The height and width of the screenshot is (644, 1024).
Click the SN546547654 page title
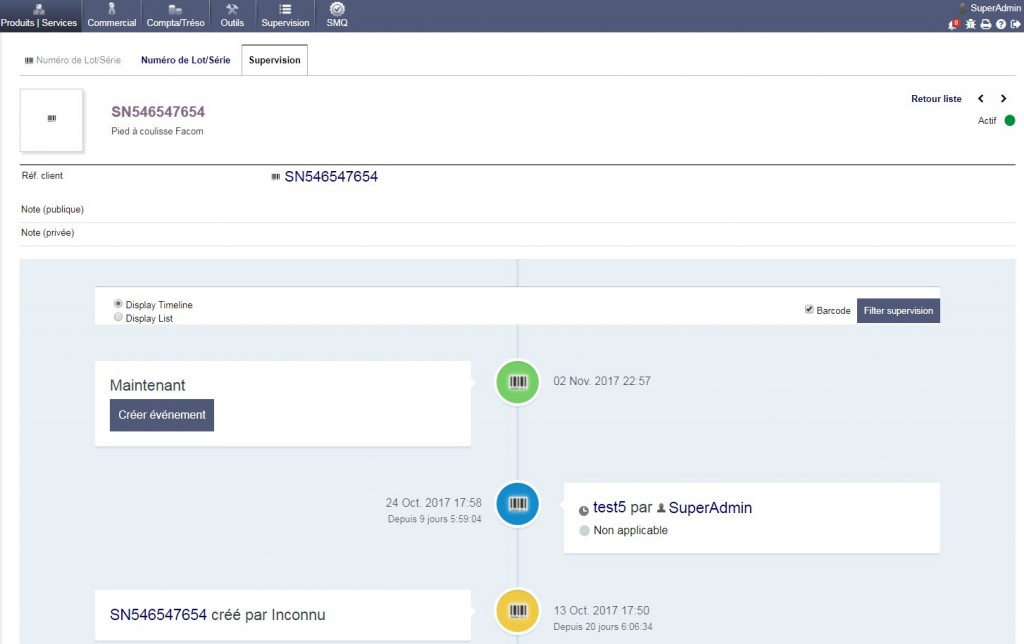[158, 112]
